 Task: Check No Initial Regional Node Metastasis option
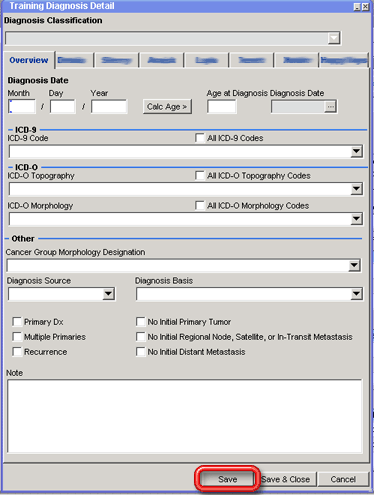(x=141, y=337)
